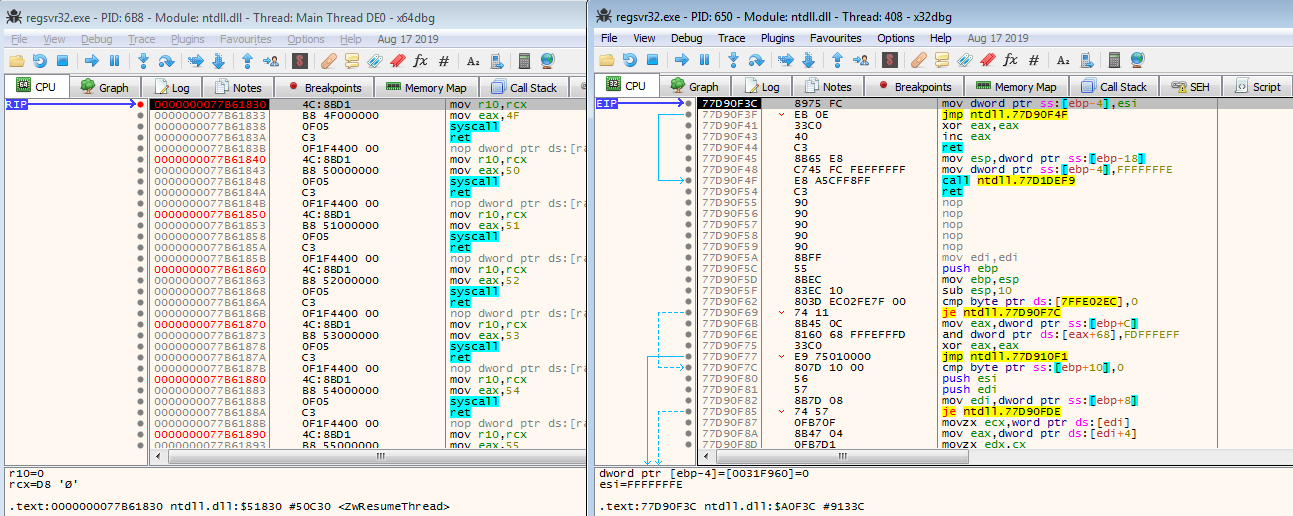Open Patches bandage icon in x64dbg
This screenshot has width=1293, height=516.
pyautogui.click(x=329, y=60)
